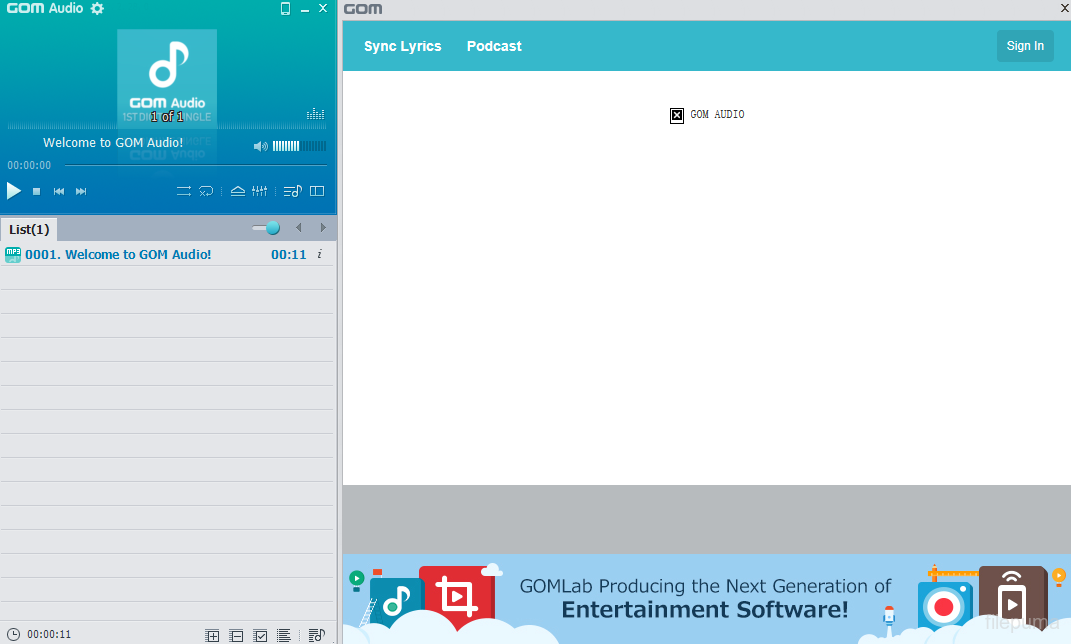
Task: Click the GOM Audio logo title
Action: tap(45, 8)
